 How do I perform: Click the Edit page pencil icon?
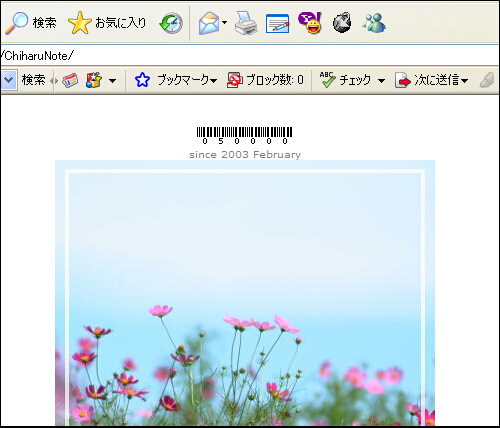coord(277,23)
